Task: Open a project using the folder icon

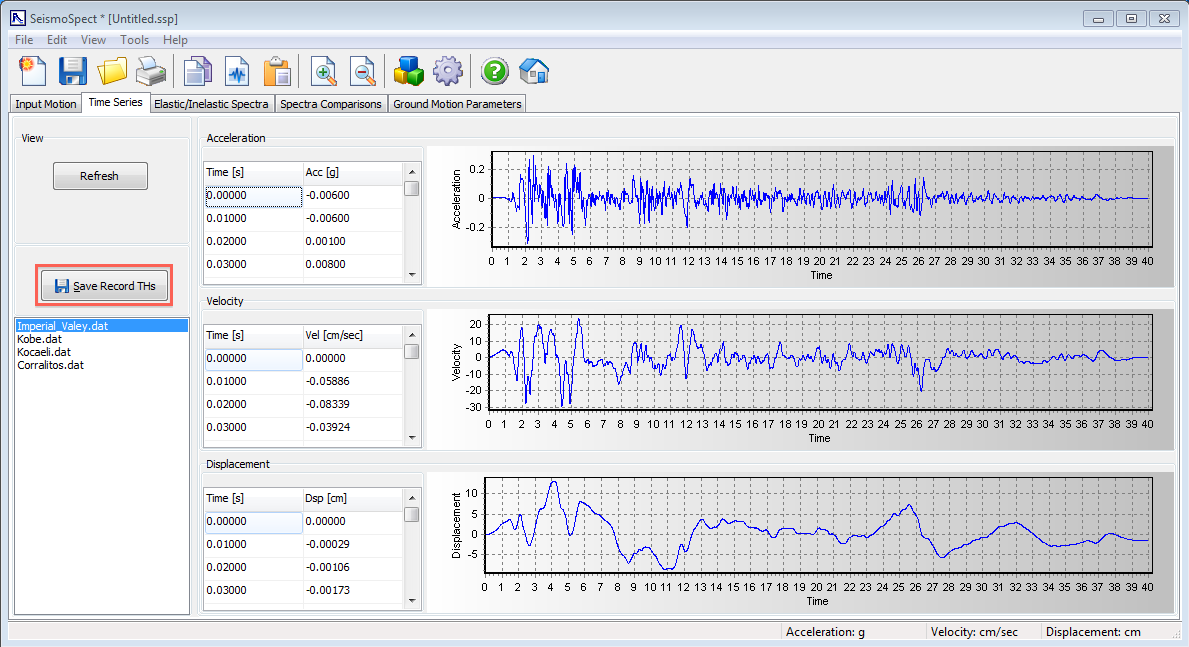Action: (x=112, y=71)
